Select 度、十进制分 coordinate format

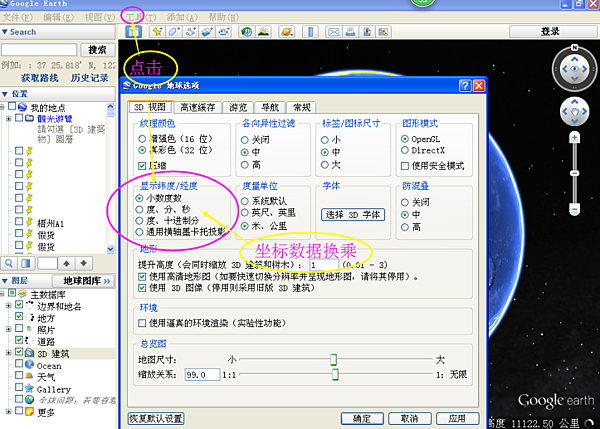coord(167,221)
